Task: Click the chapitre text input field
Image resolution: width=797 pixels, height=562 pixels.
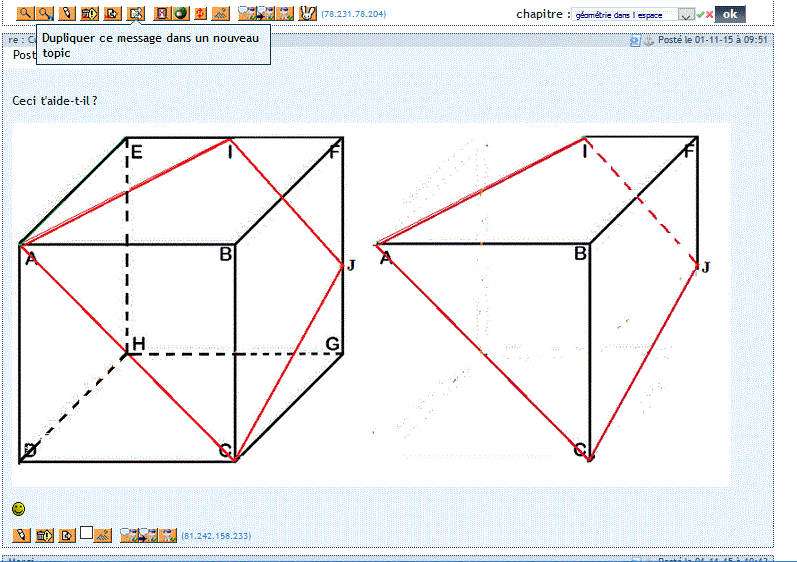Action: pos(625,15)
